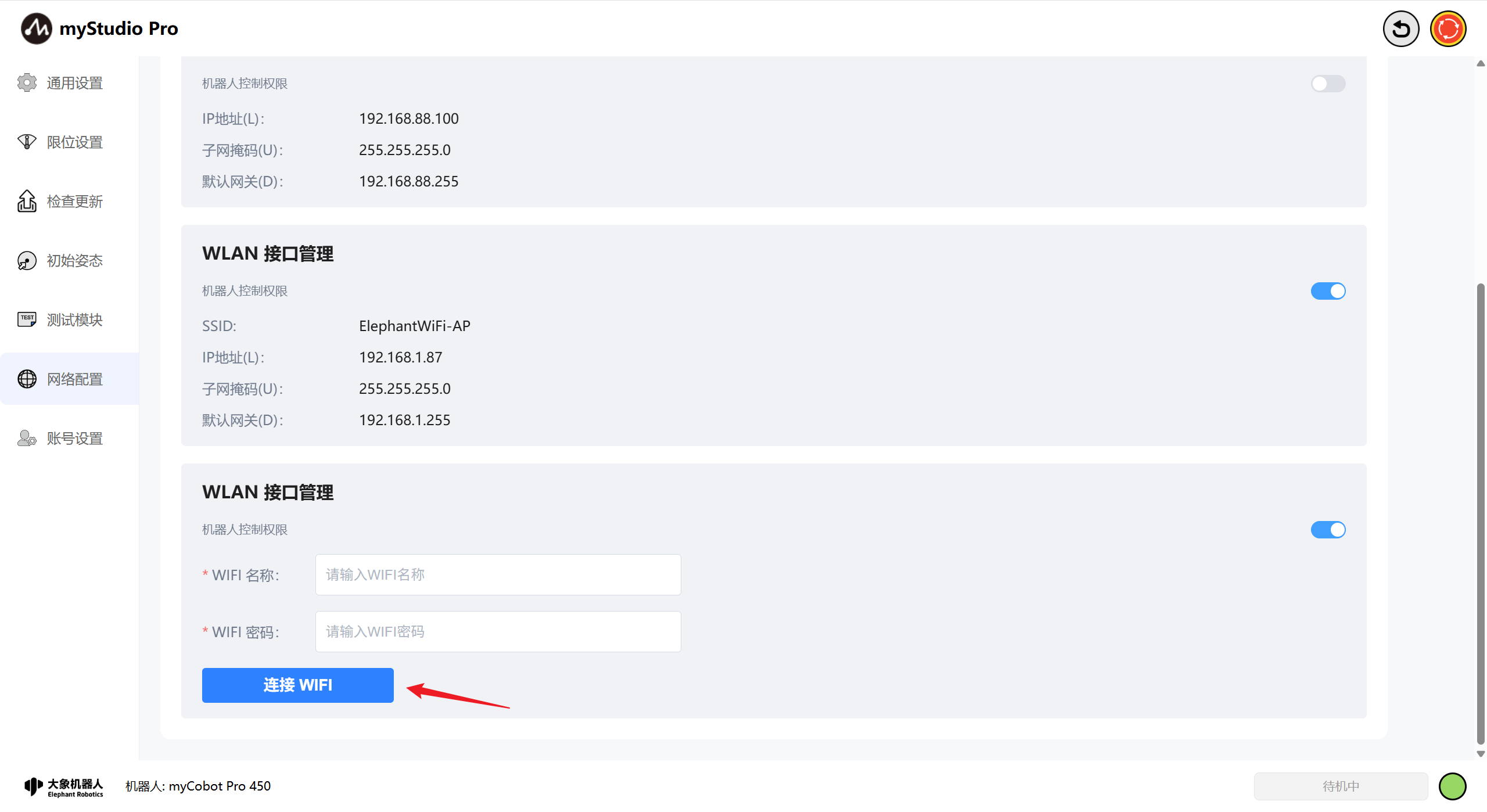This screenshot has width=1487, height=812.
Task: Click the network configuration globe icon
Action: tap(27, 379)
